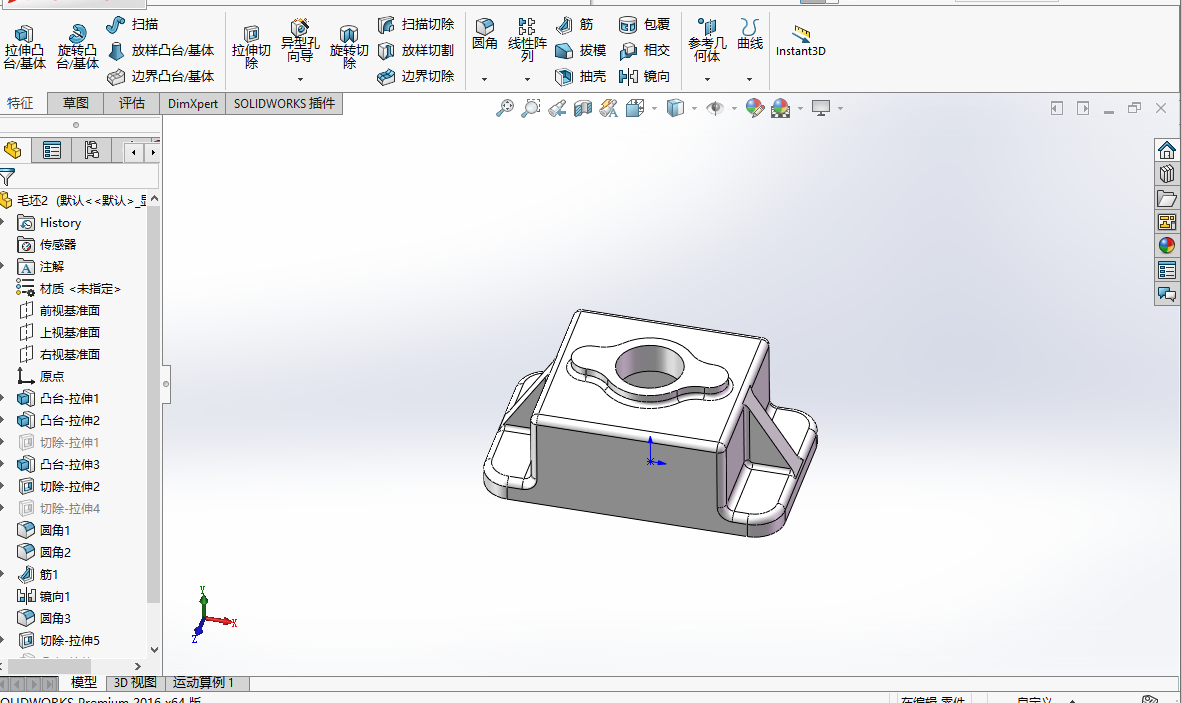Click the Zoom to Area icon

click(531, 109)
